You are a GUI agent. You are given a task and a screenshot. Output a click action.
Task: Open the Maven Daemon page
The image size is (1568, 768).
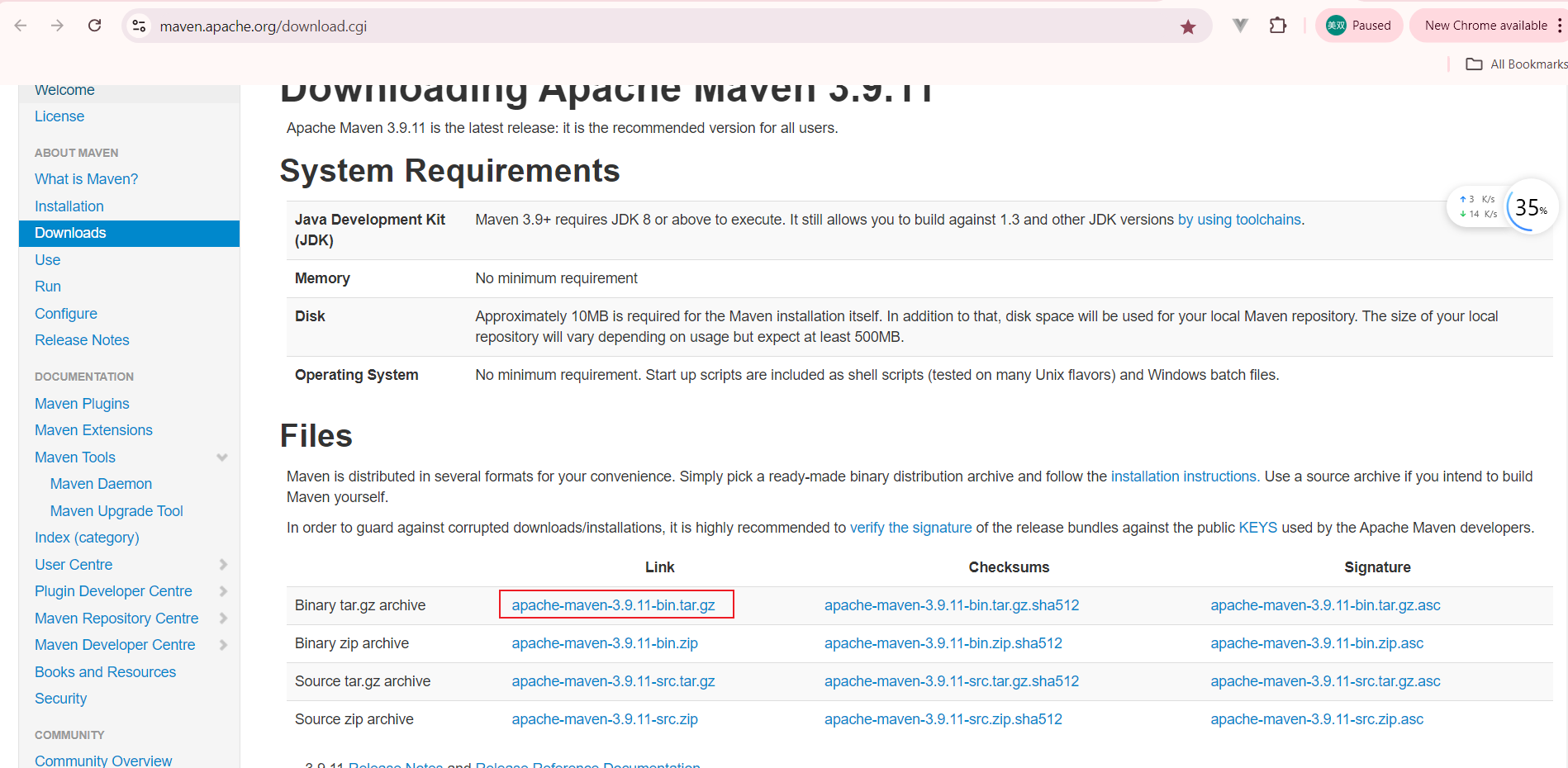click(101, 484)
